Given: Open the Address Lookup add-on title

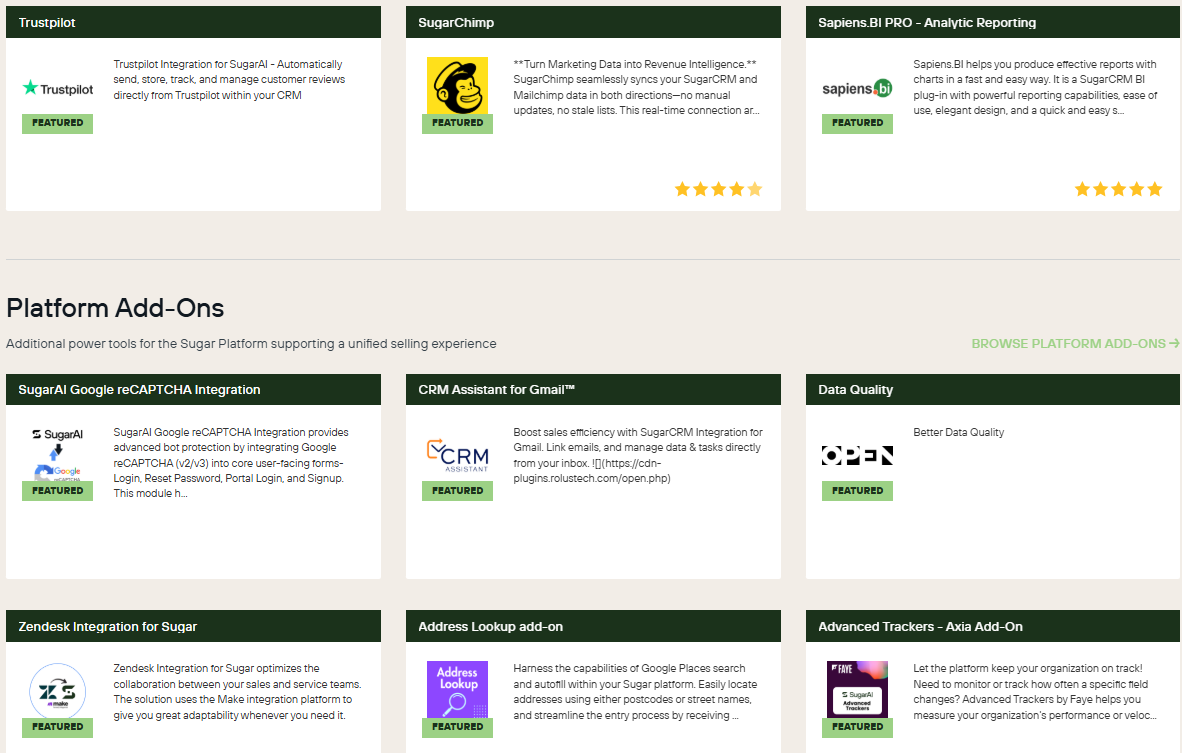Looking at the screenshot, I should (x=491, y=626).
